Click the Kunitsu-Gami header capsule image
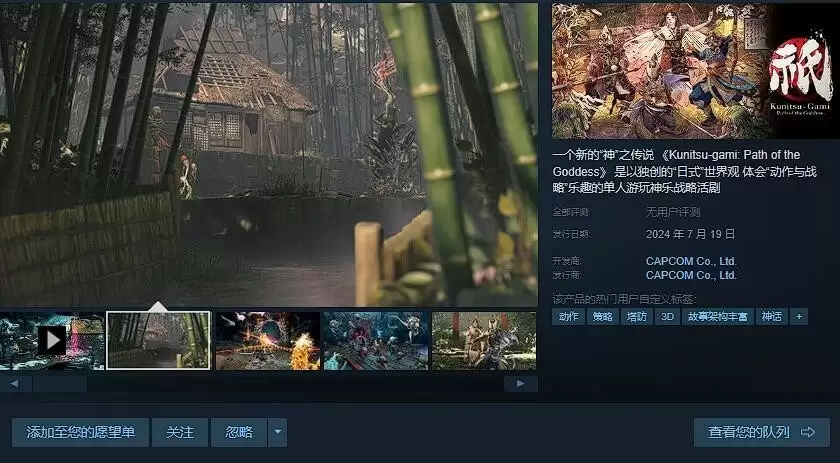This screenshot has width=840, height=463. 696,71
